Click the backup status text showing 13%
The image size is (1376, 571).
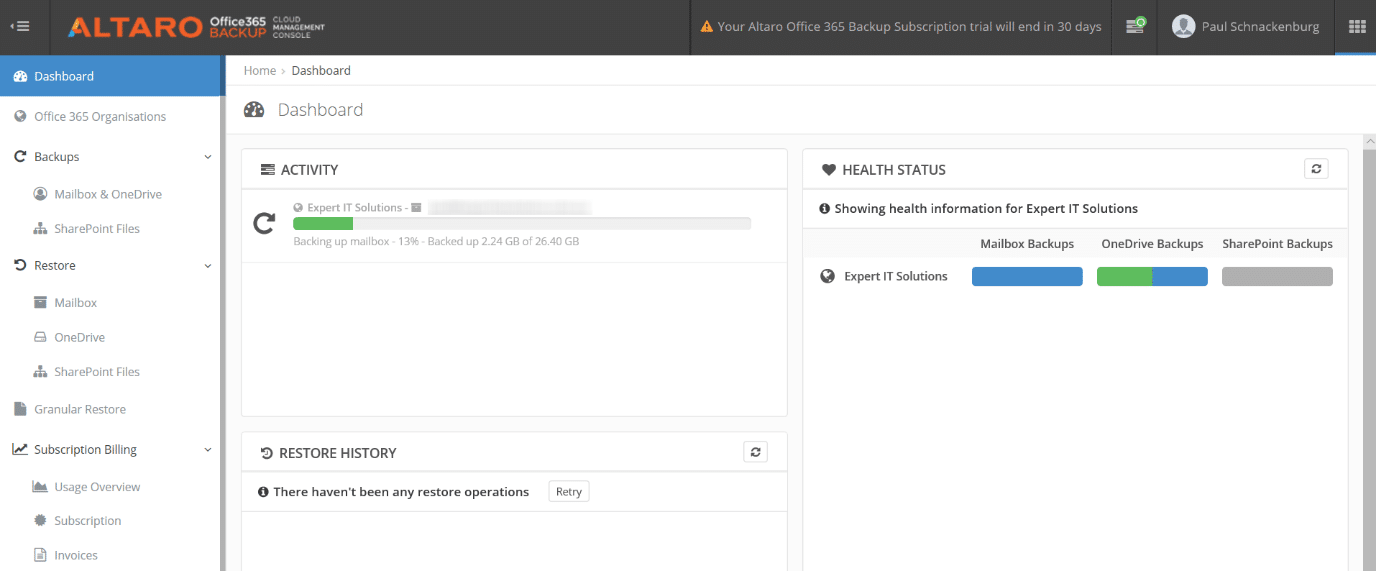[436, 242]
